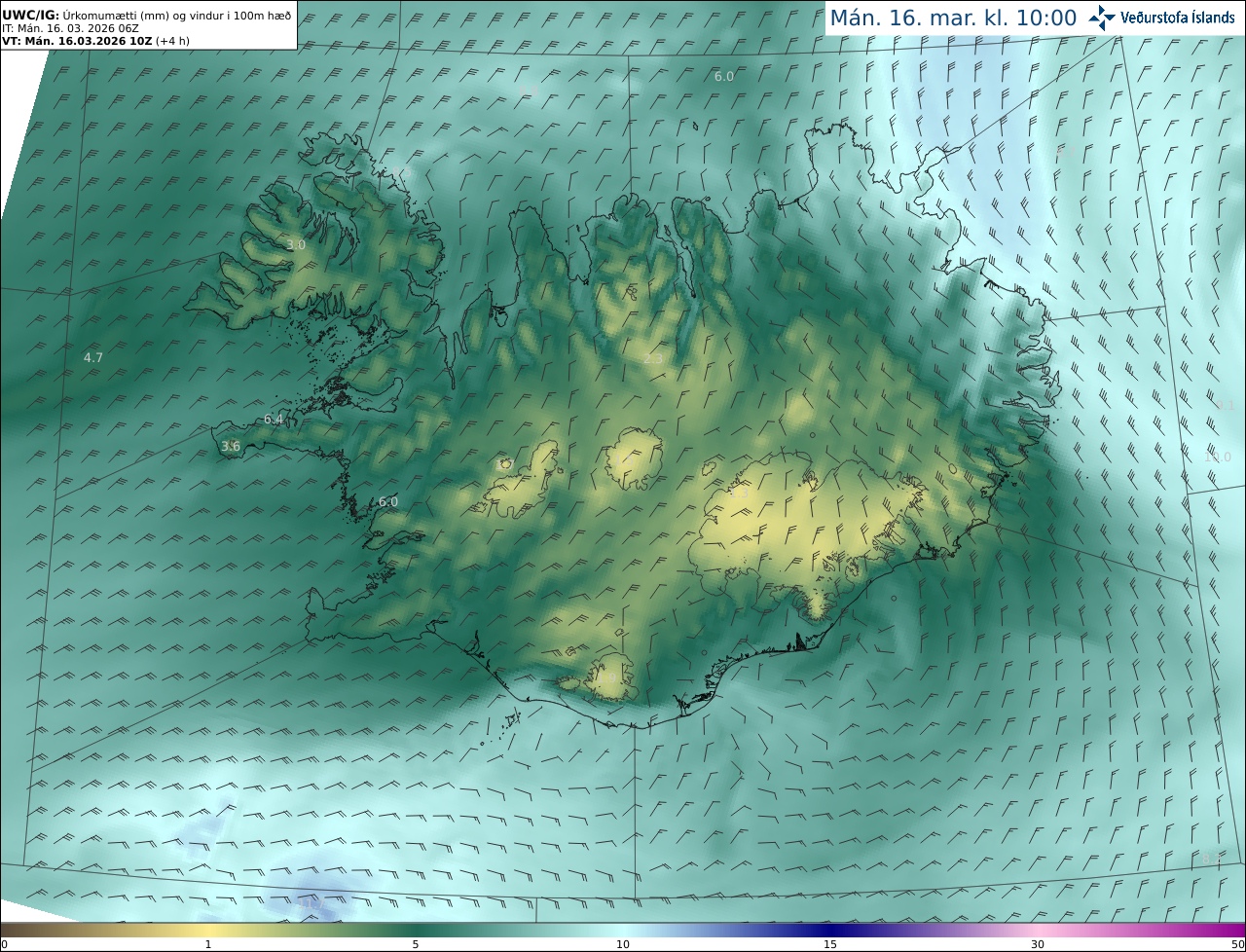Click the Veðurstofa Íslands name text

(1178, 18)
